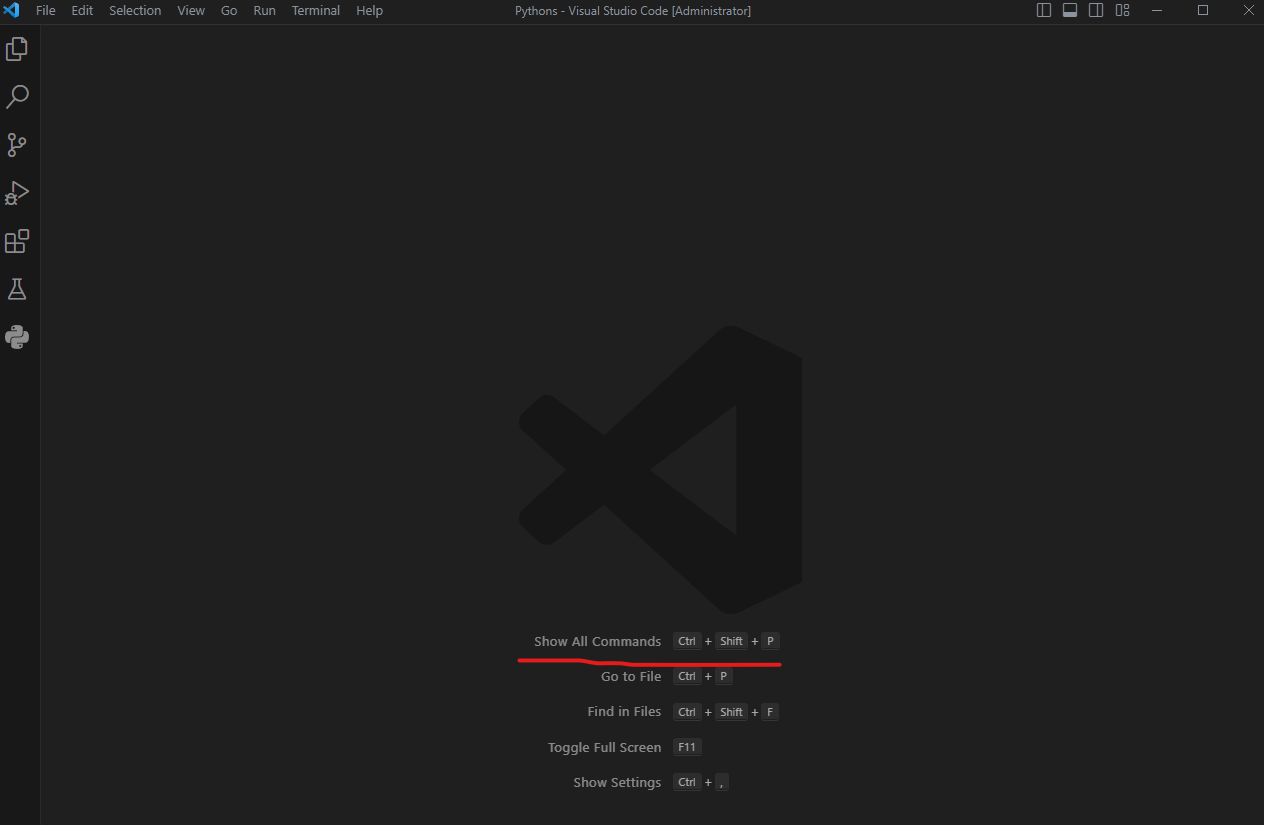Viewport: 1264px width, 825px height.
Task: Open the Testing flask view
Action: pyautogui.click(x=17, y=289)
